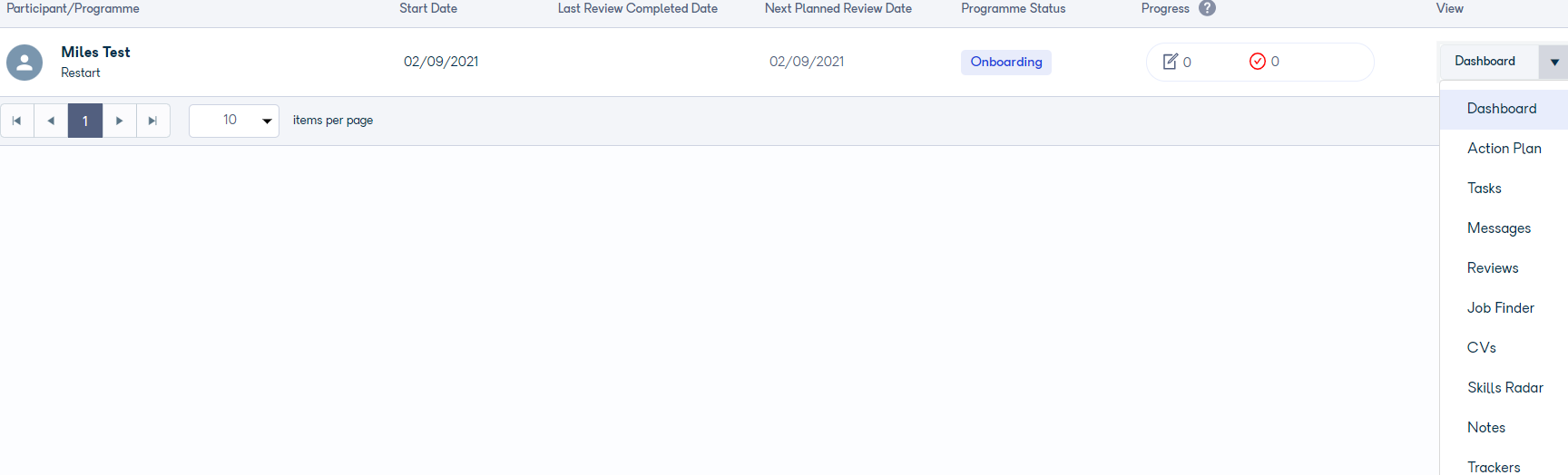The image size is (1568, 475).
Task: Select page 1 in pagination
Action: (x=85, y=121)
